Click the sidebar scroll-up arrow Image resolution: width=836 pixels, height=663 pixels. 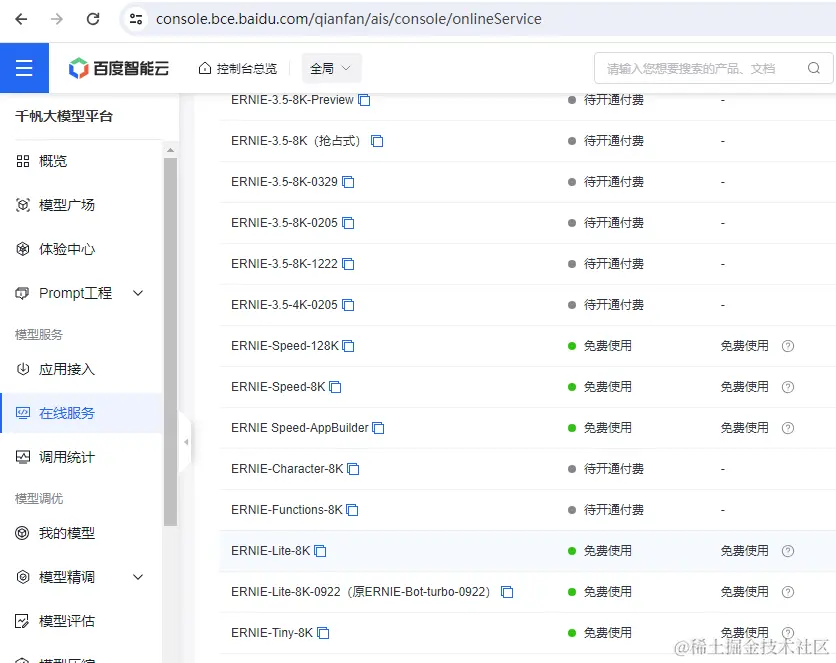tap(171, 150)
